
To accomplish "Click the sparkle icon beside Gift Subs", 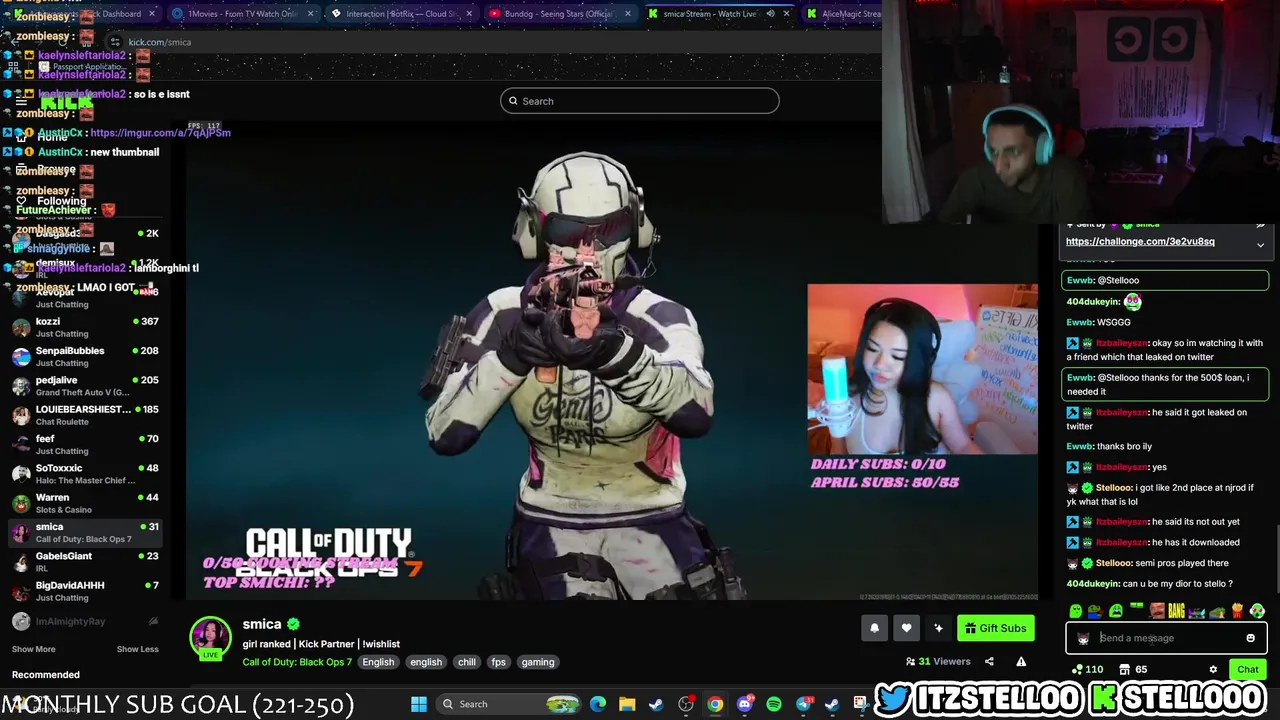I will [x=938, y=628].
